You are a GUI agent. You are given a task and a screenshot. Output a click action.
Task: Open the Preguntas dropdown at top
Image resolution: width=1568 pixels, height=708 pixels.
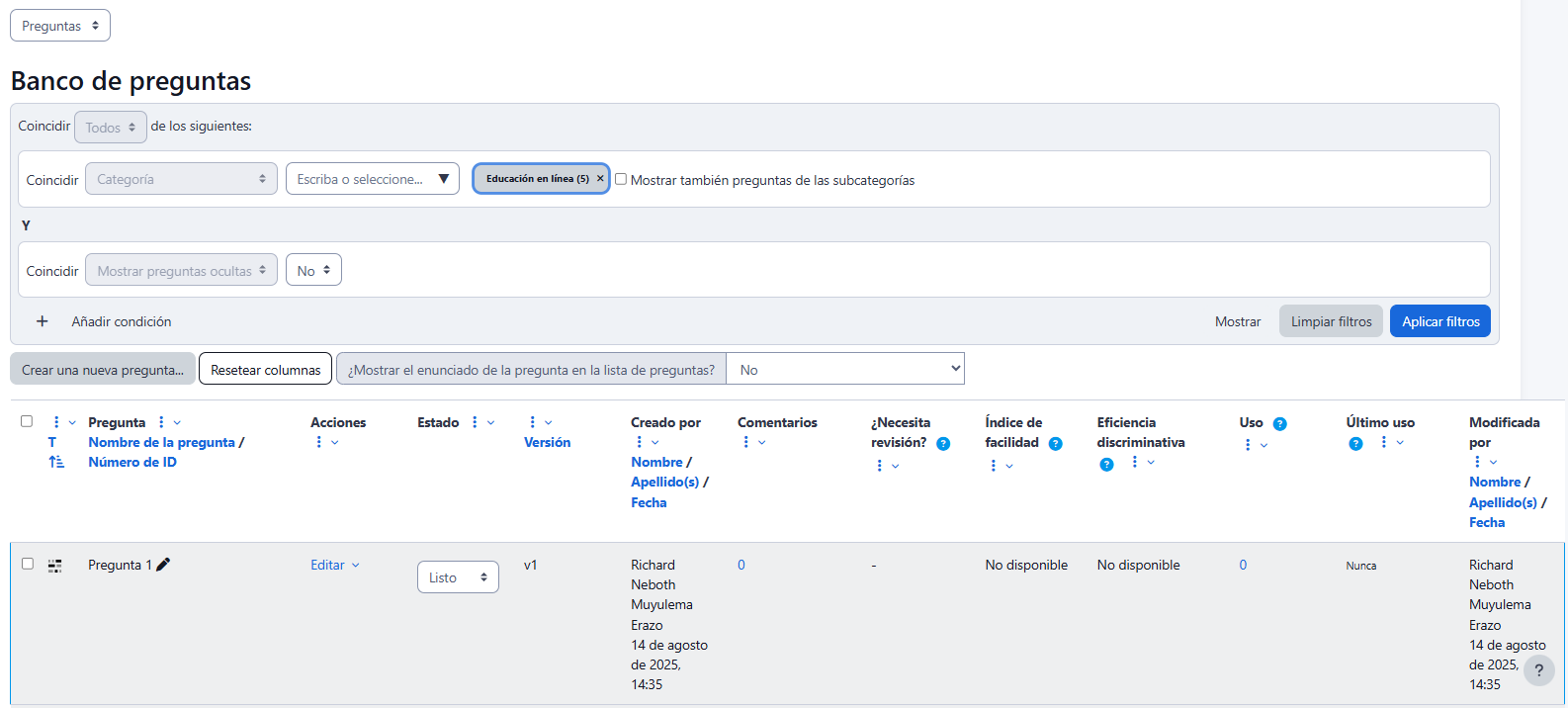[60, 26]
